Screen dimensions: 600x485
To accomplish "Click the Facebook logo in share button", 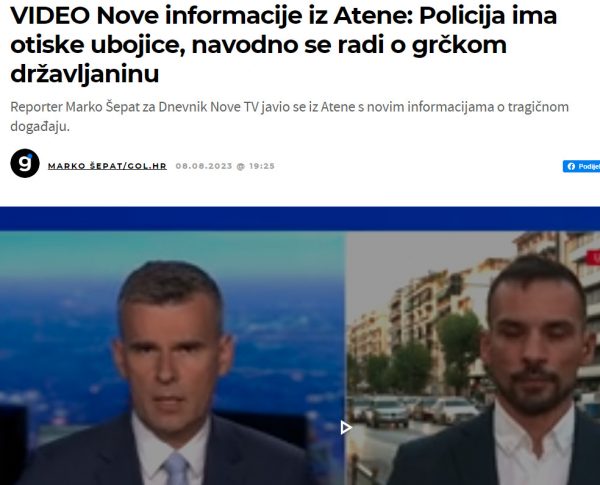I will pyautogui.click(x=572, y=166).
